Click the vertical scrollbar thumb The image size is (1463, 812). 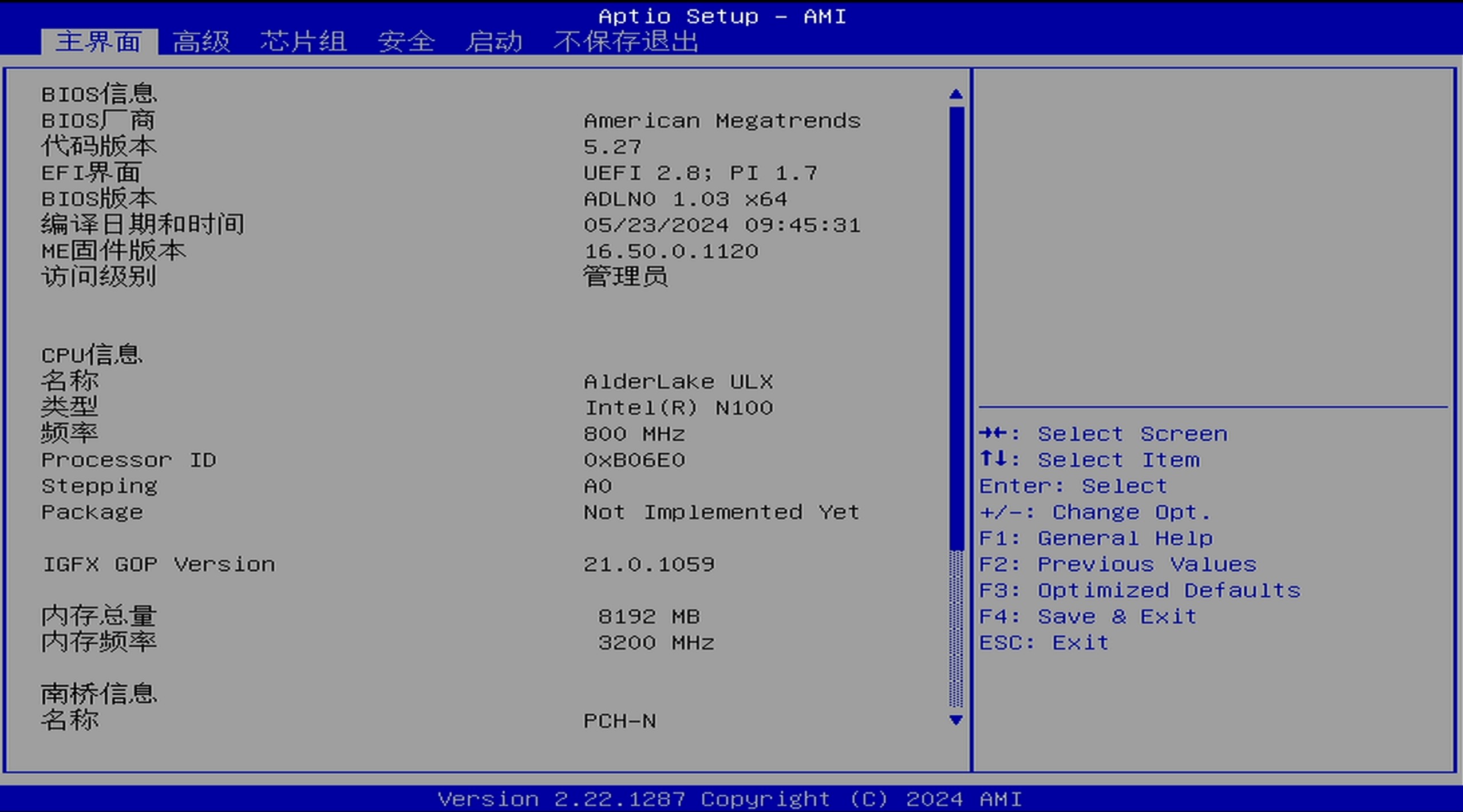[956, 328]
